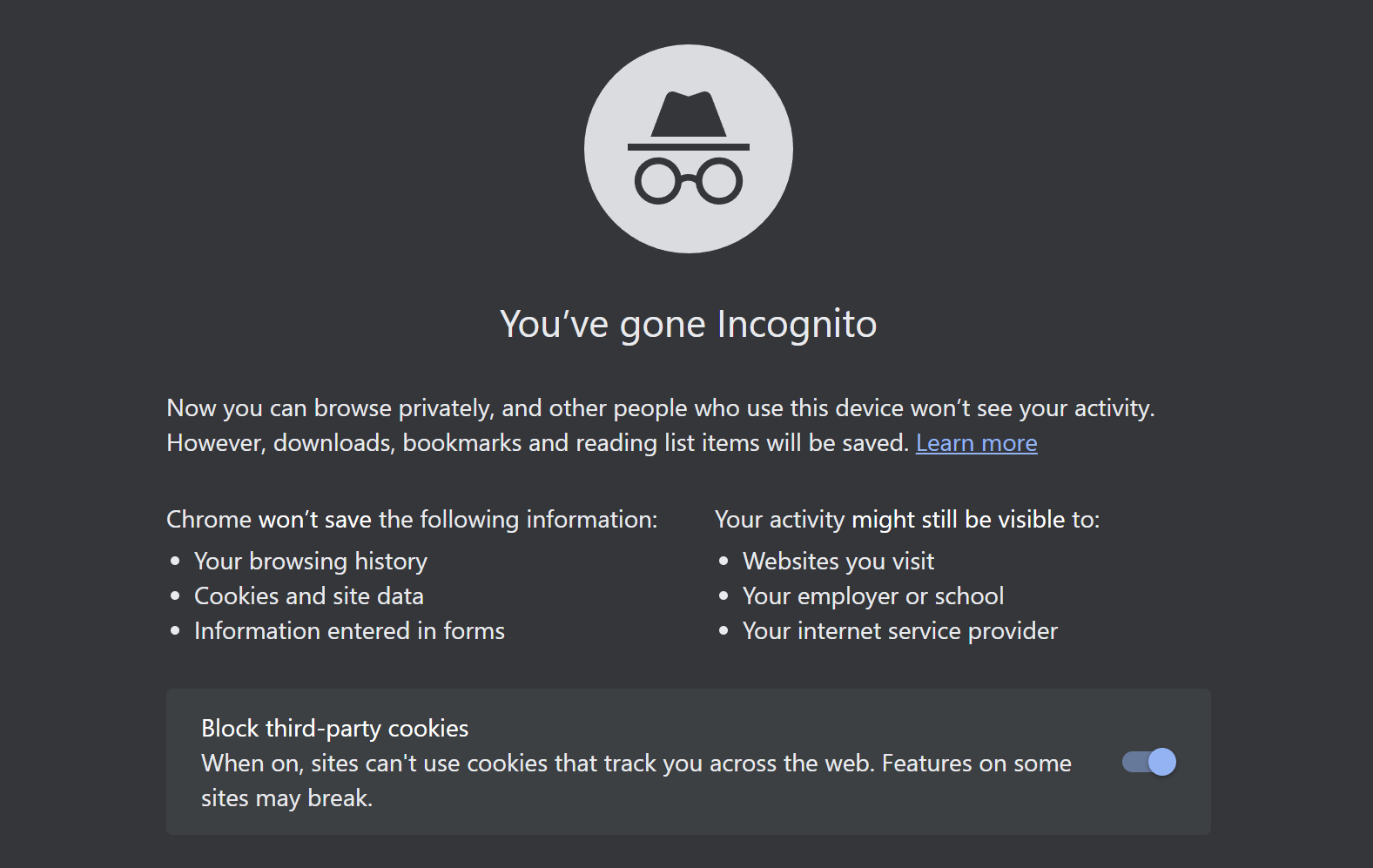Open the Learn more link
The image size is (1373, 868).
coord(976,443)
